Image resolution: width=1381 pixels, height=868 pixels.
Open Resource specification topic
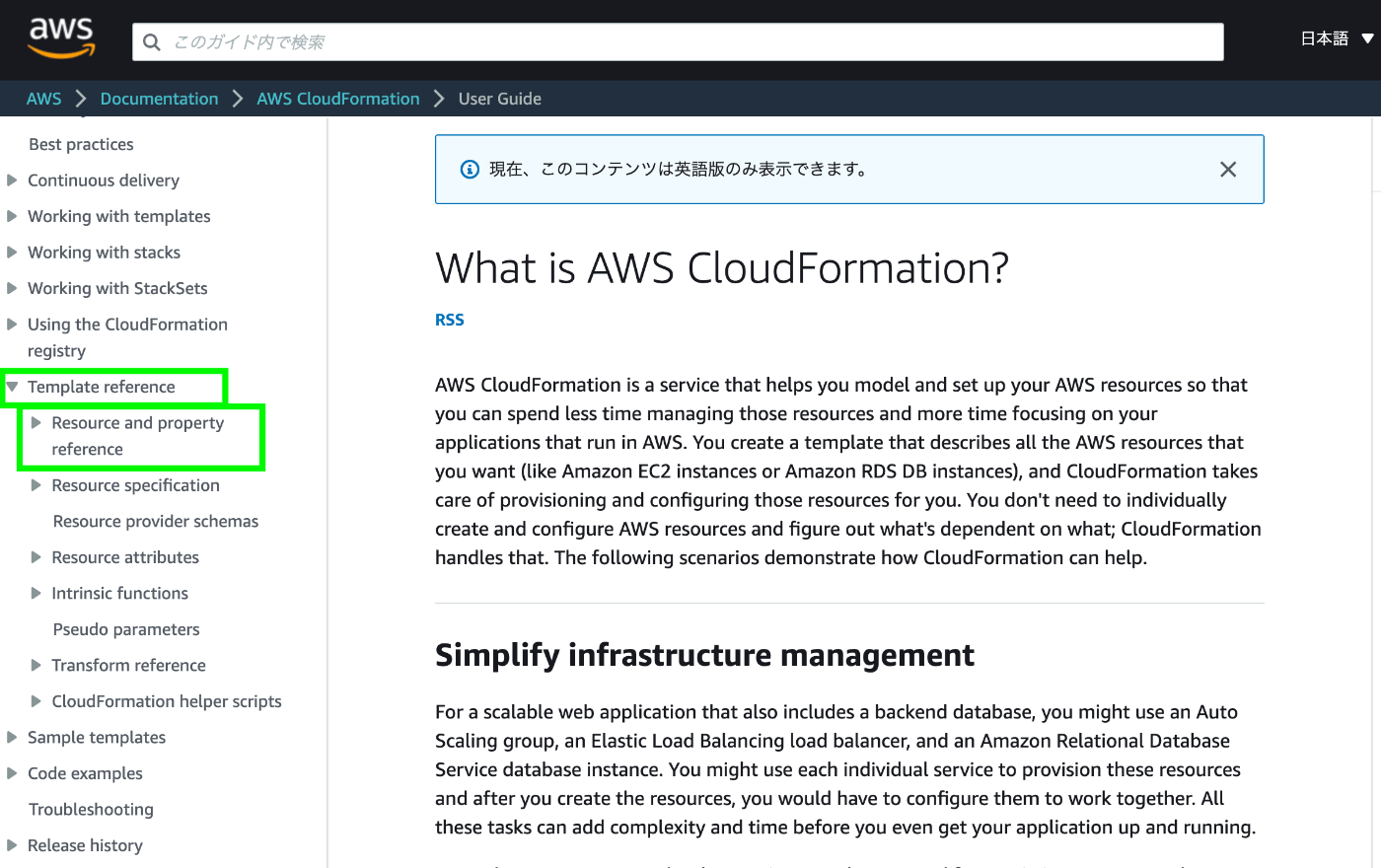(136, 485)
